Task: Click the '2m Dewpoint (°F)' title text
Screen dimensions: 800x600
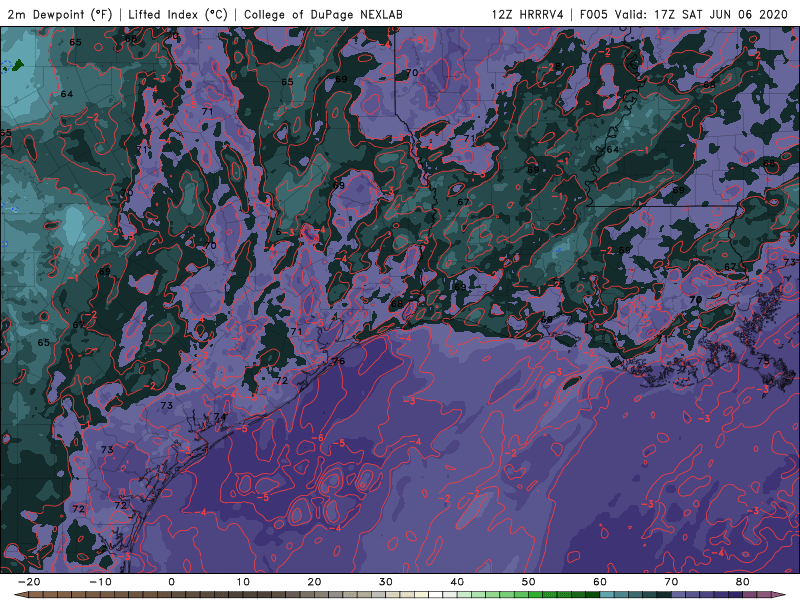Action: tap(60, 14)
